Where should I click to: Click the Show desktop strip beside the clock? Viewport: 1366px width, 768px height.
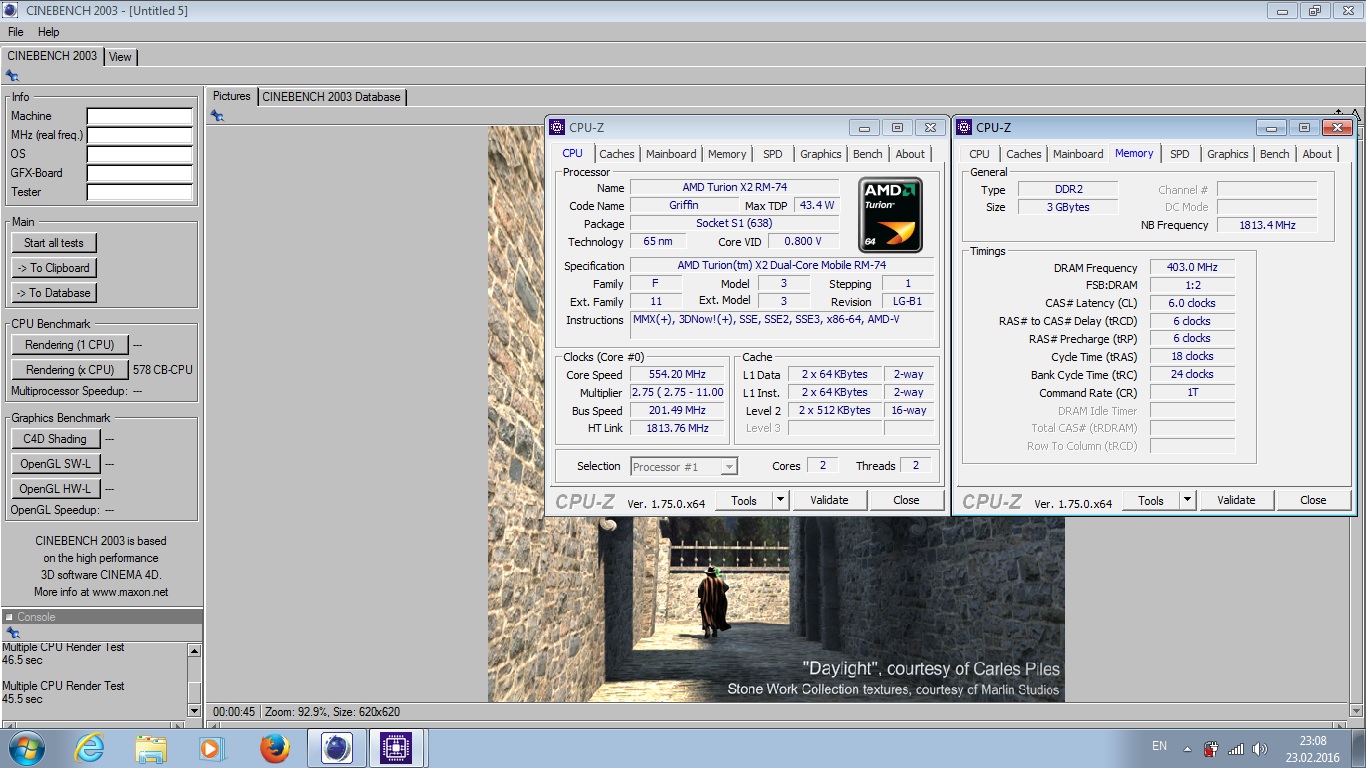click(1359, 748)
